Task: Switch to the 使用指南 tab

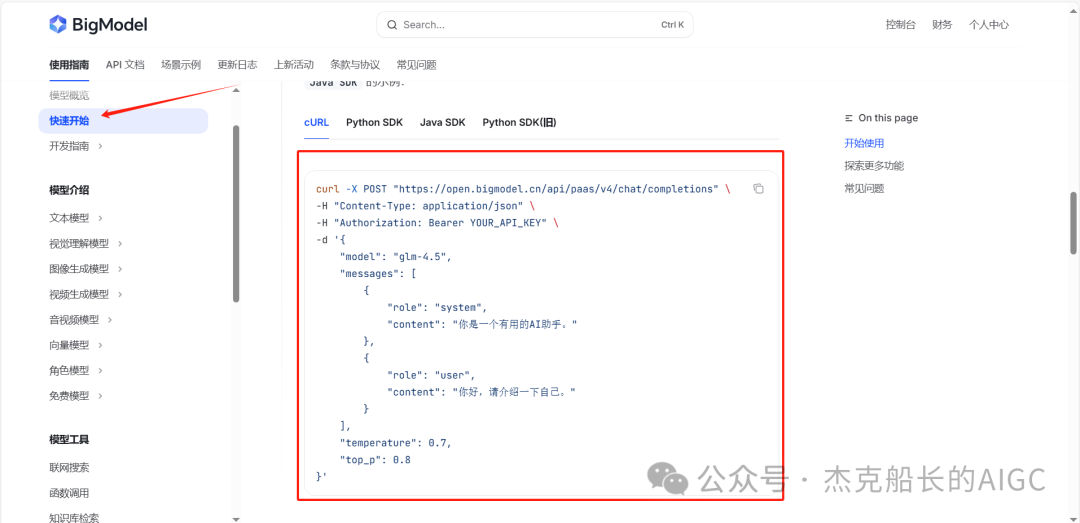Action: coord(69,65)
